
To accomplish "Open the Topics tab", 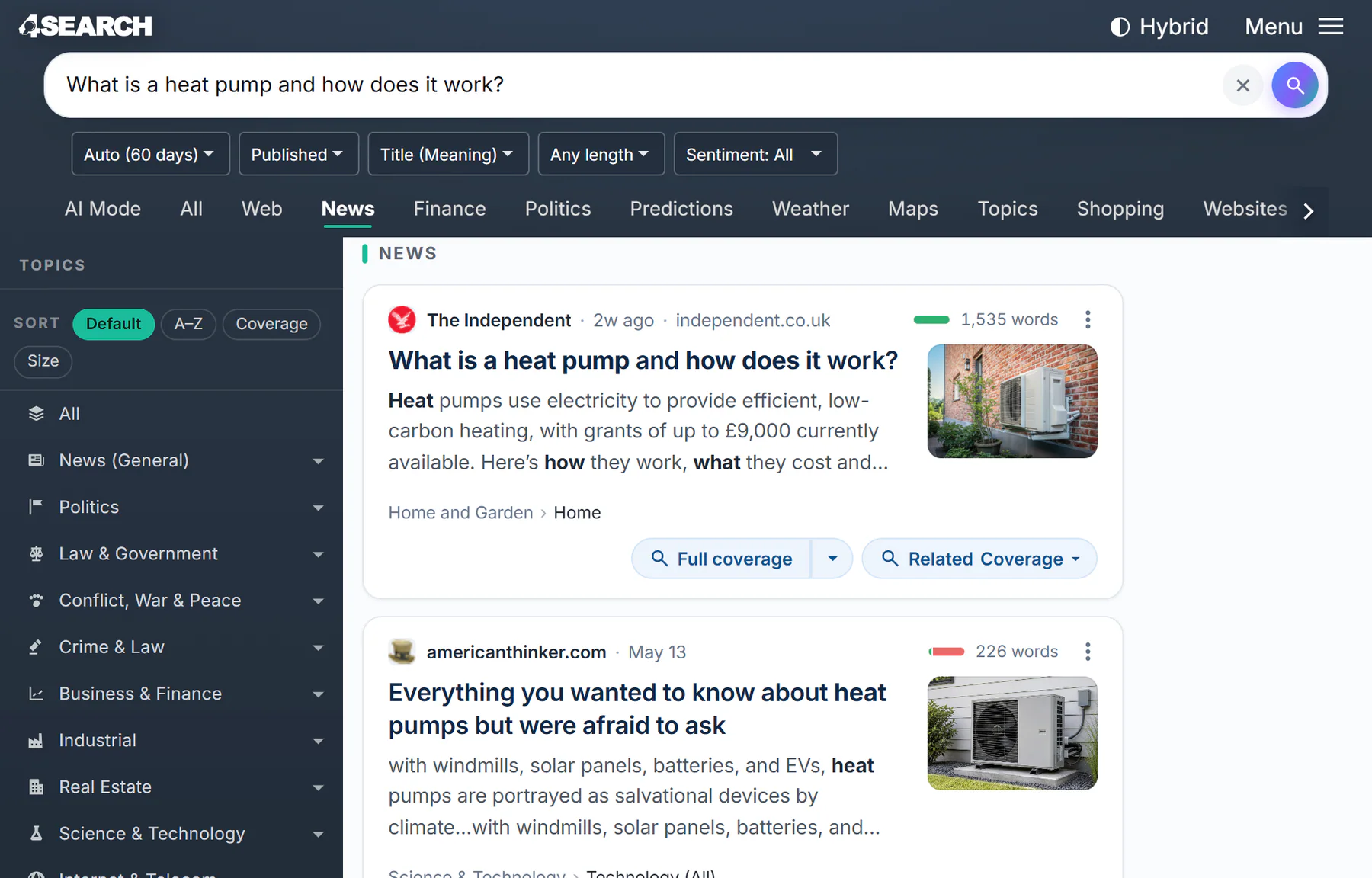I will click(x=1008, y=209).
